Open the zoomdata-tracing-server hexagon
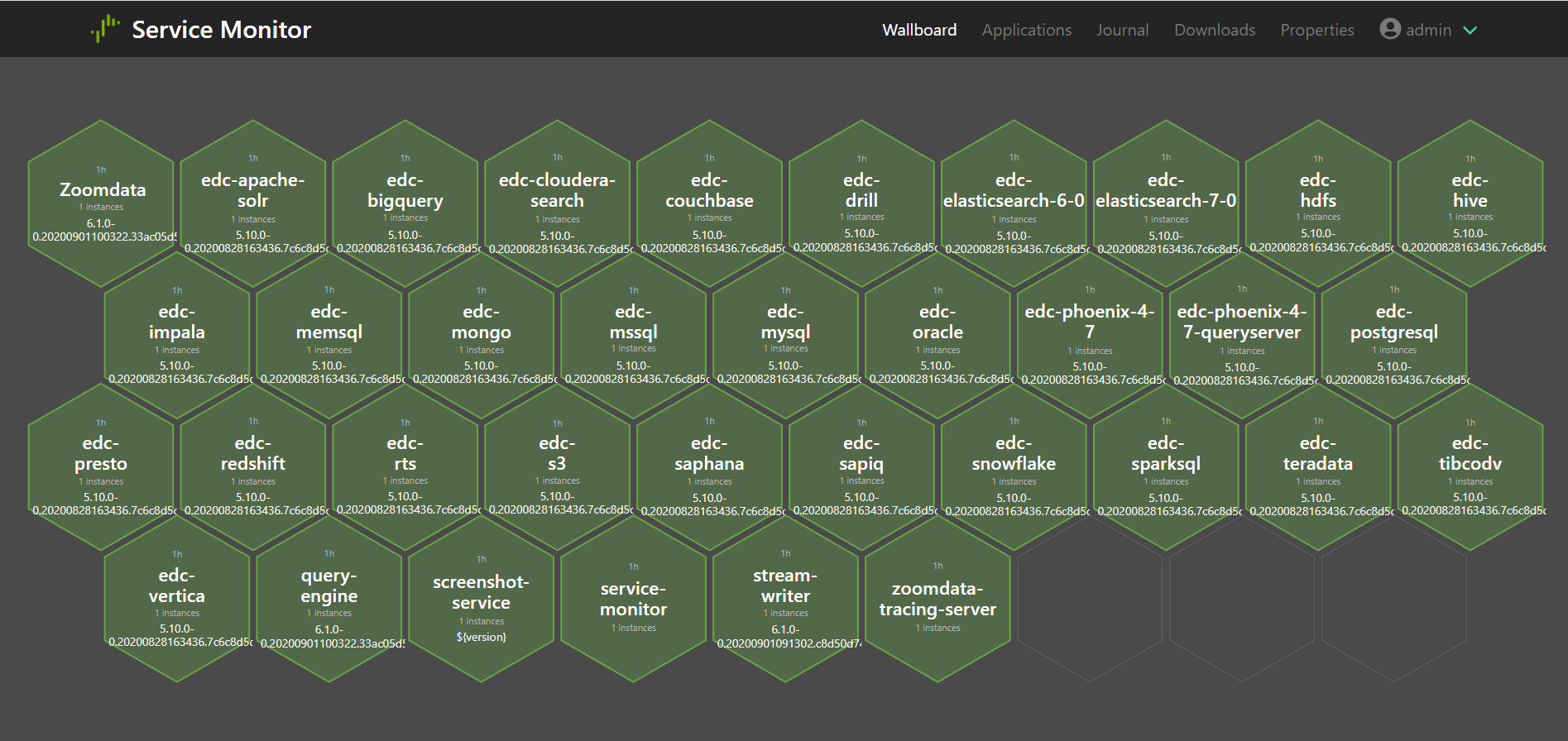Screen dimensions: 1568x741 click(x=938, y=599)
